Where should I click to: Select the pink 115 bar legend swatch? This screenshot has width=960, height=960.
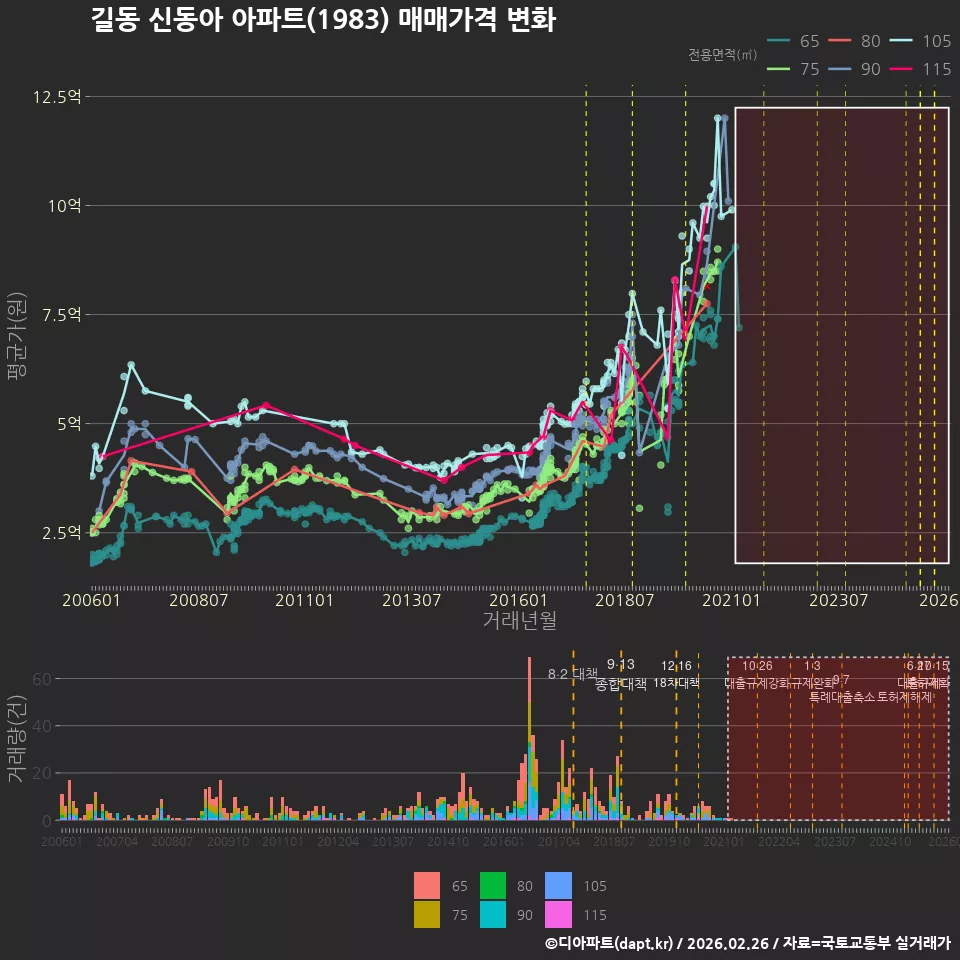tap(558, 915)
